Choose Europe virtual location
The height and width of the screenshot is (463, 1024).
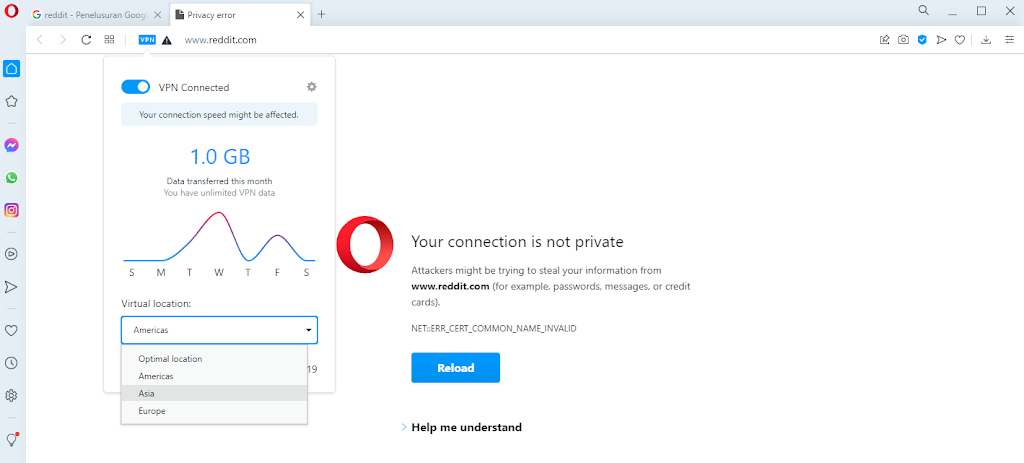(214, 411)
